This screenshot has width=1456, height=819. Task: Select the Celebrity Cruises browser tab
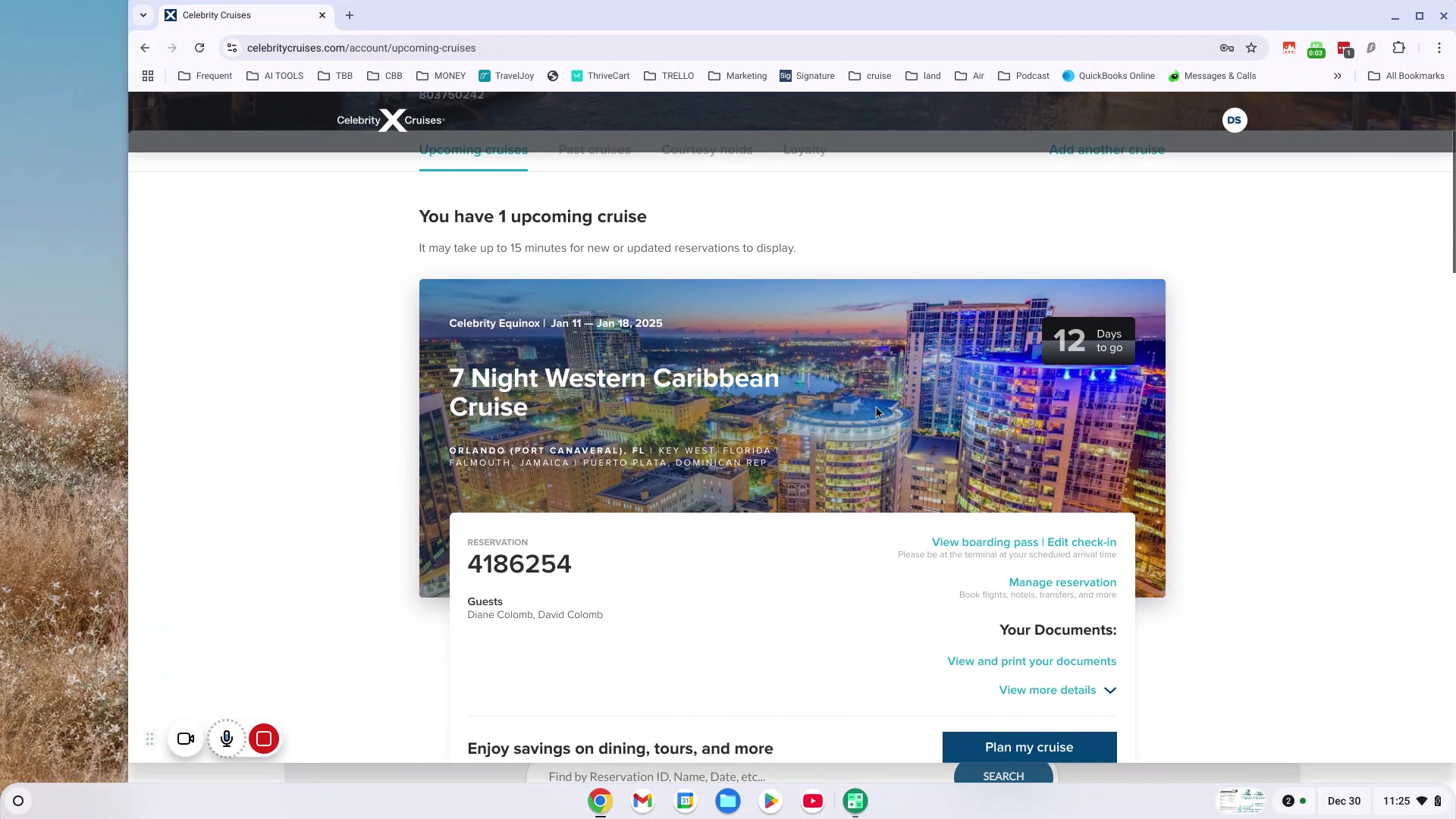click(x=246, y=15)
